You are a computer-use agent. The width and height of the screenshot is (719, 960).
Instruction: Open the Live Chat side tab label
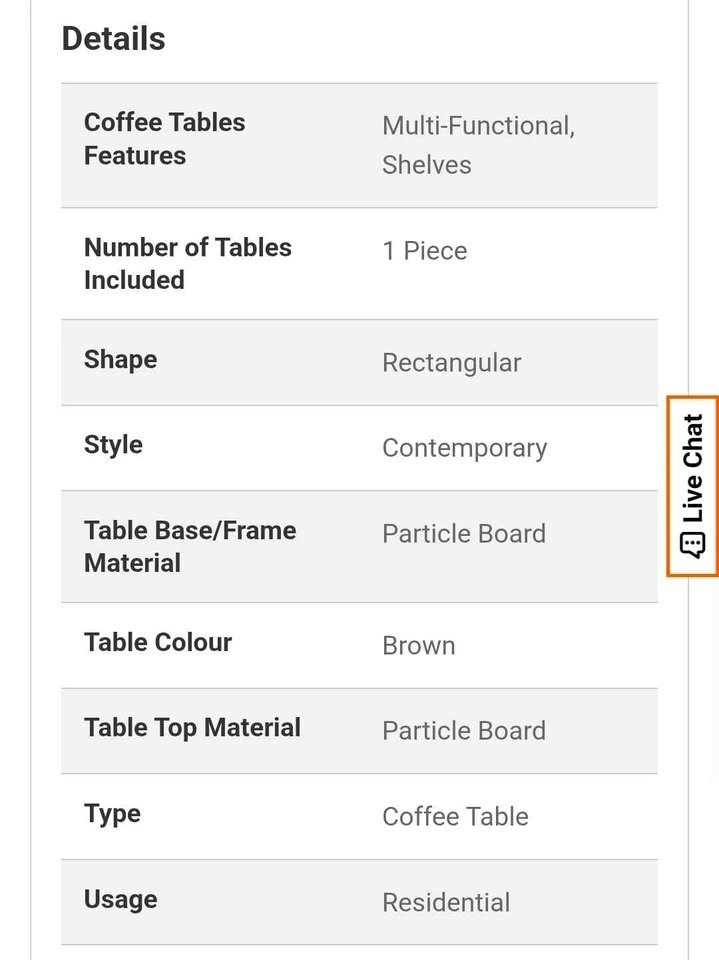coord(693,468)
